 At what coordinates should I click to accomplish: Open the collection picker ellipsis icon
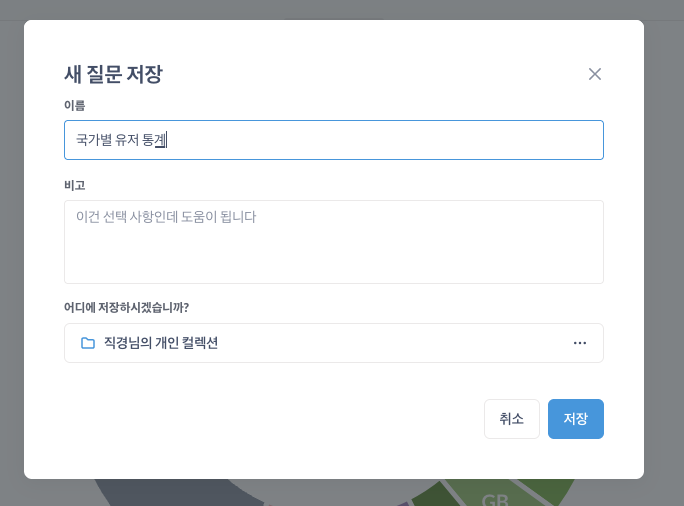click(580, 343)
